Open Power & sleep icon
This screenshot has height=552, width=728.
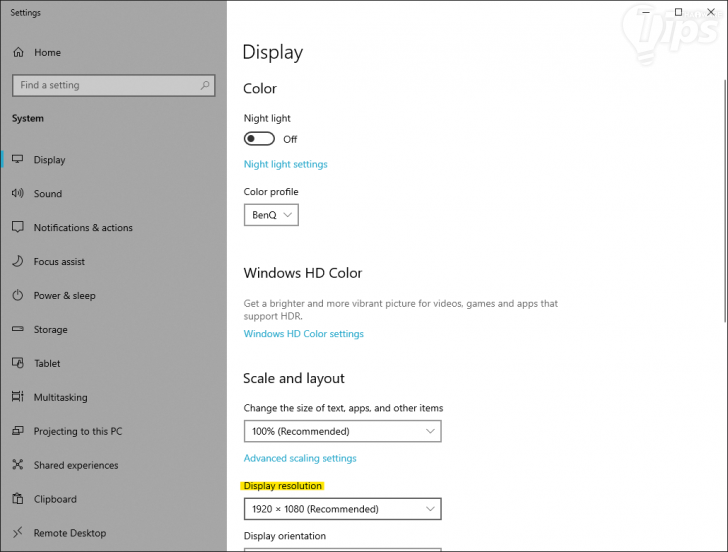(18, 296)
